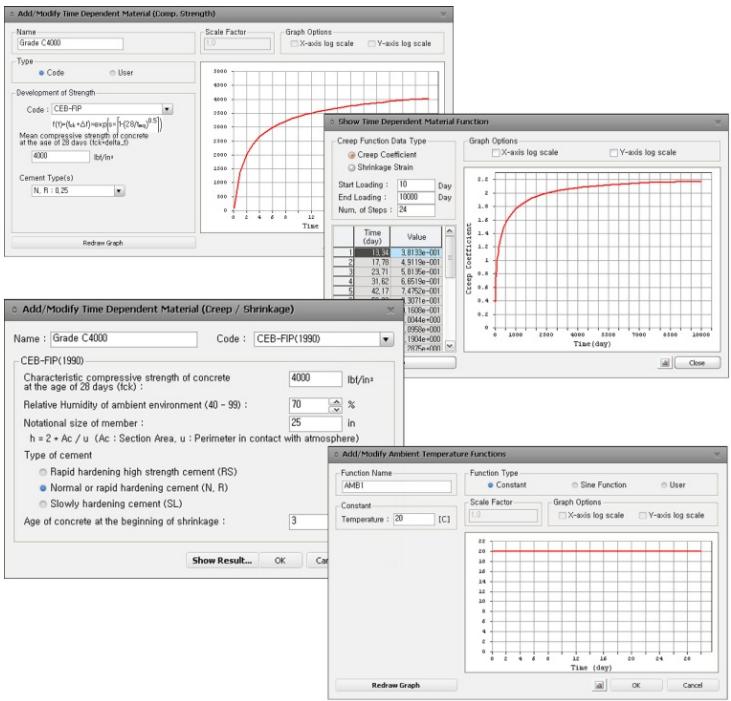Select the time cell 42.17
The image size is (731, 701).
372,291
